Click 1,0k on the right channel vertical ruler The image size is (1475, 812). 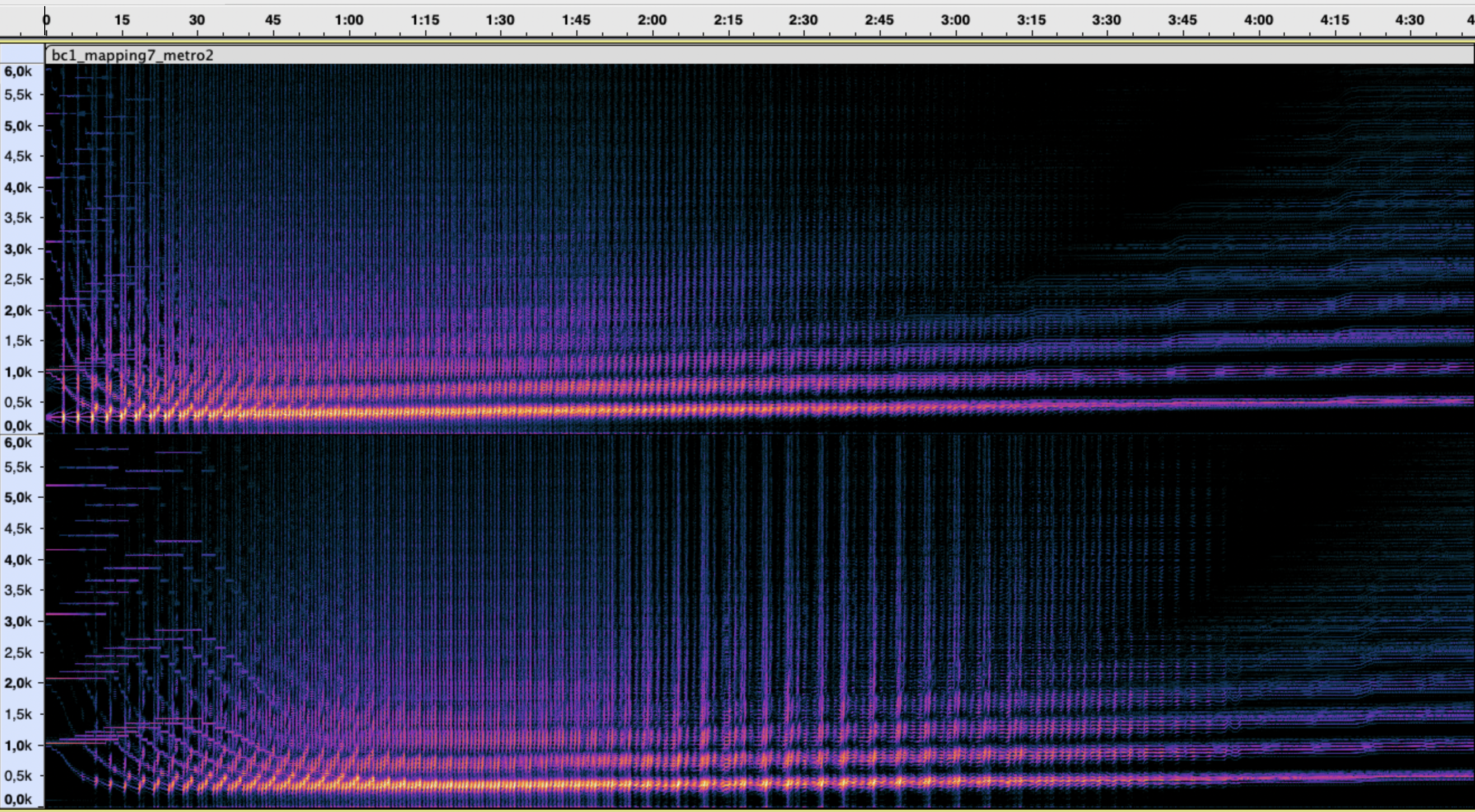18,745
